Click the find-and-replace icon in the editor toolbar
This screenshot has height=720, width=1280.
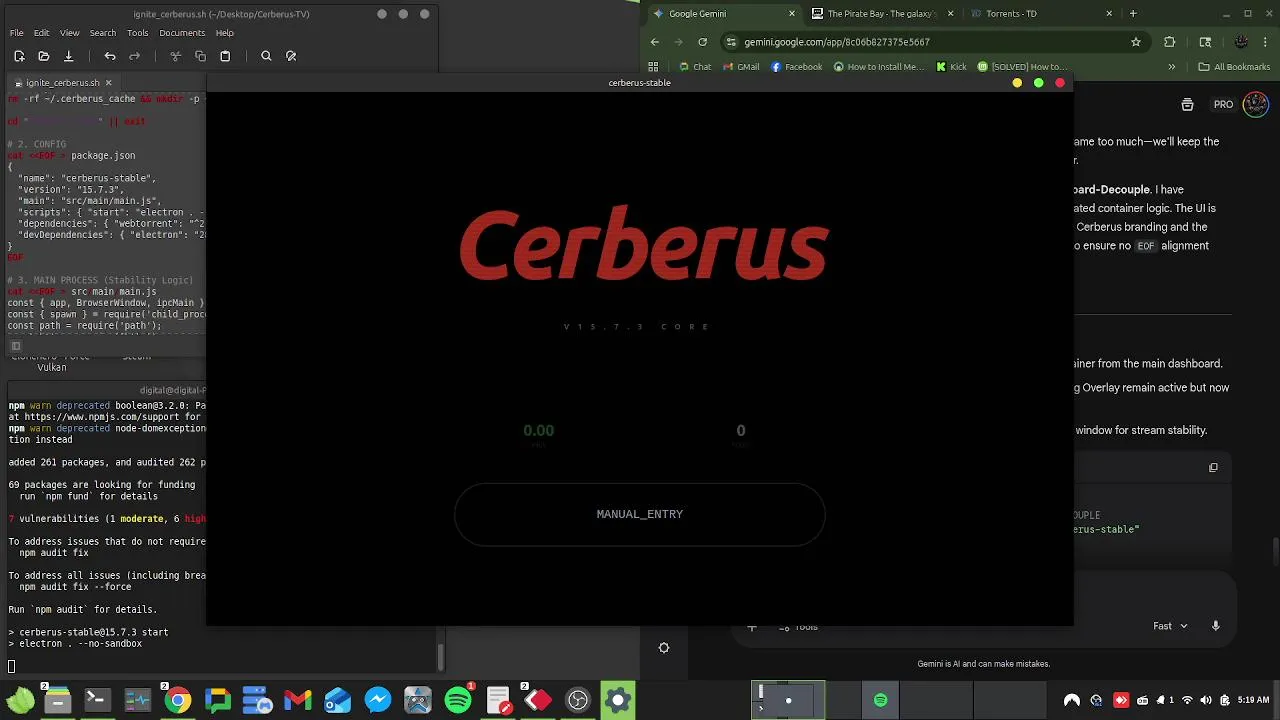(x=291, y=56)
